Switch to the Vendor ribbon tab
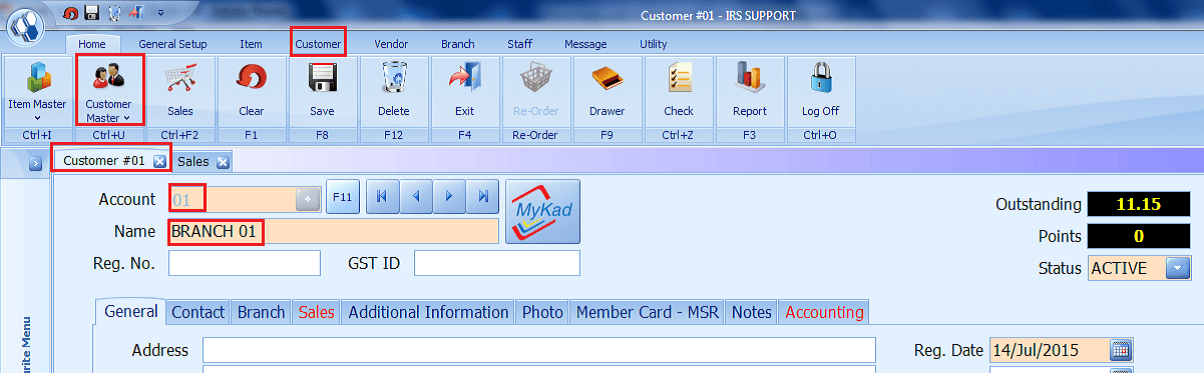This screenshot has height=373, width=1204. pyautogui.click(x=391, y=44)
